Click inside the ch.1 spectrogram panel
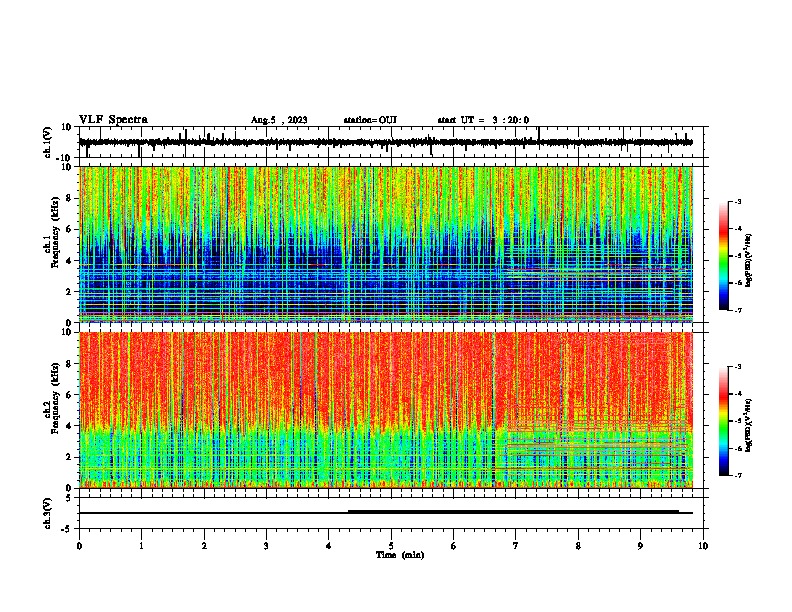The width and height of the screenshot is (792, 612). (386, 244)
